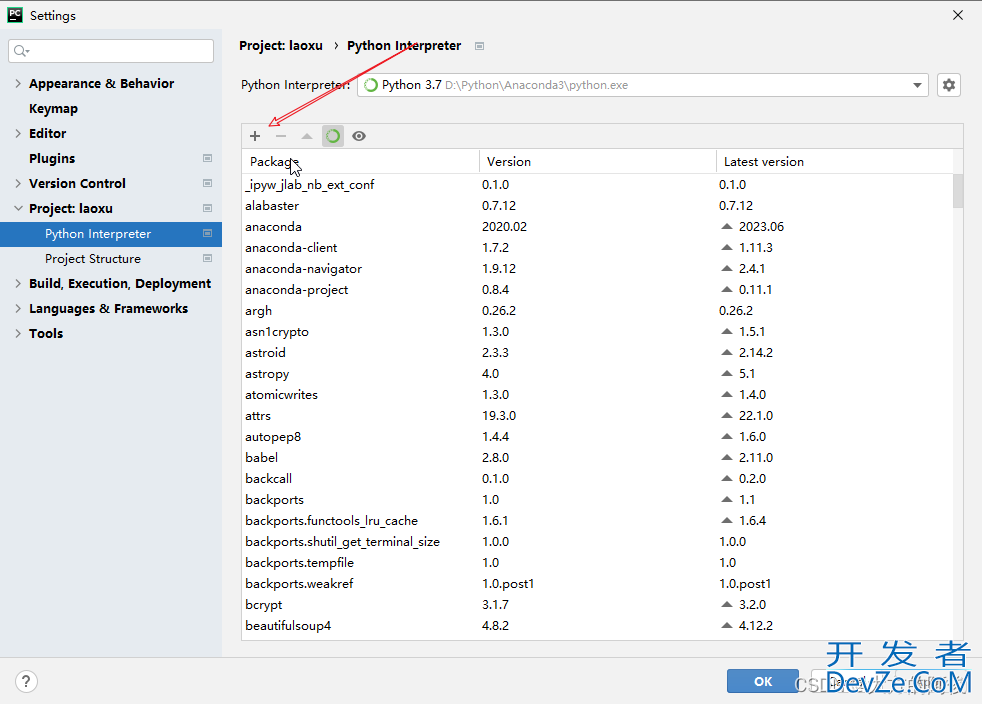Click the upgrade package arrow icon

pyautogui.click(x=307, y=136)
